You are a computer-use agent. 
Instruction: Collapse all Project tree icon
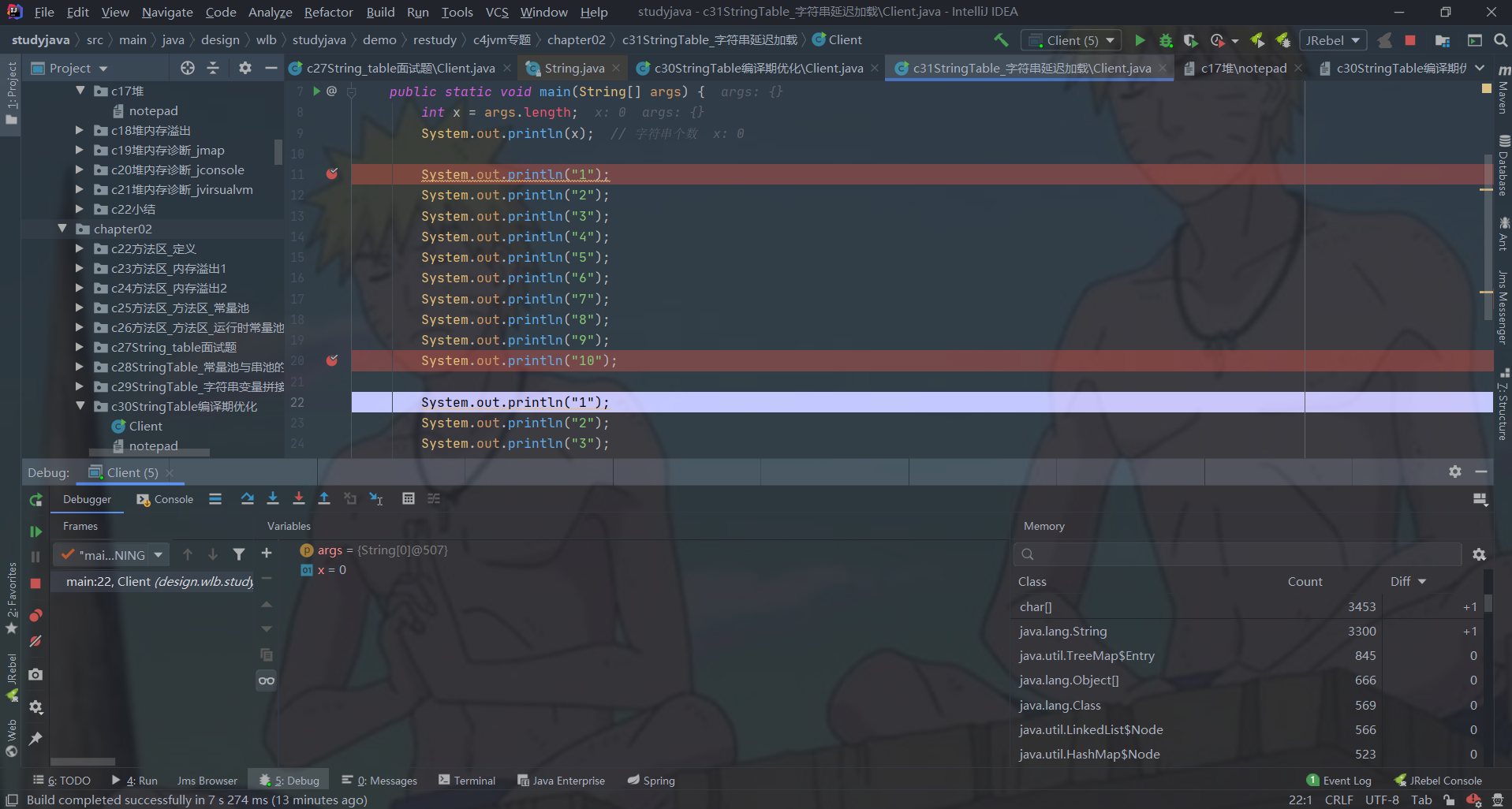(213, 68)
